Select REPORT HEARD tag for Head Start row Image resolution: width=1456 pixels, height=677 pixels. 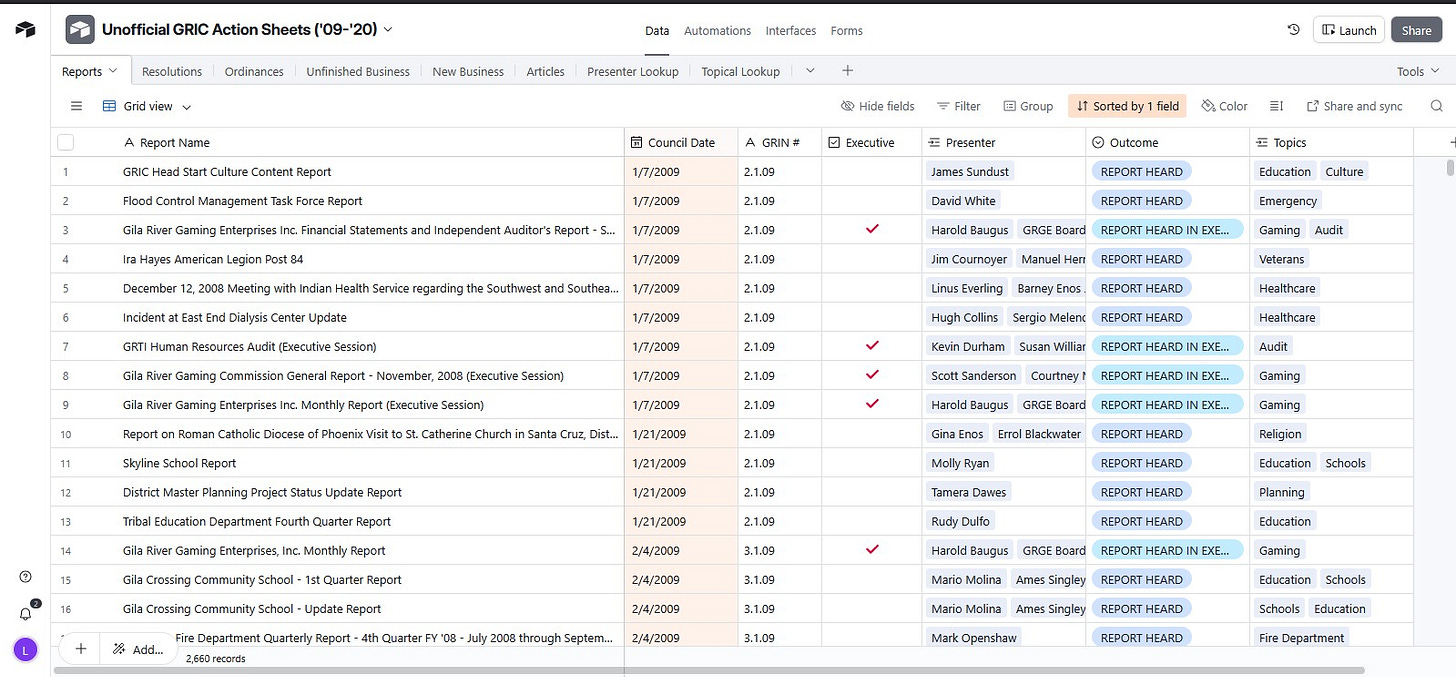[x=1142, y=171]
